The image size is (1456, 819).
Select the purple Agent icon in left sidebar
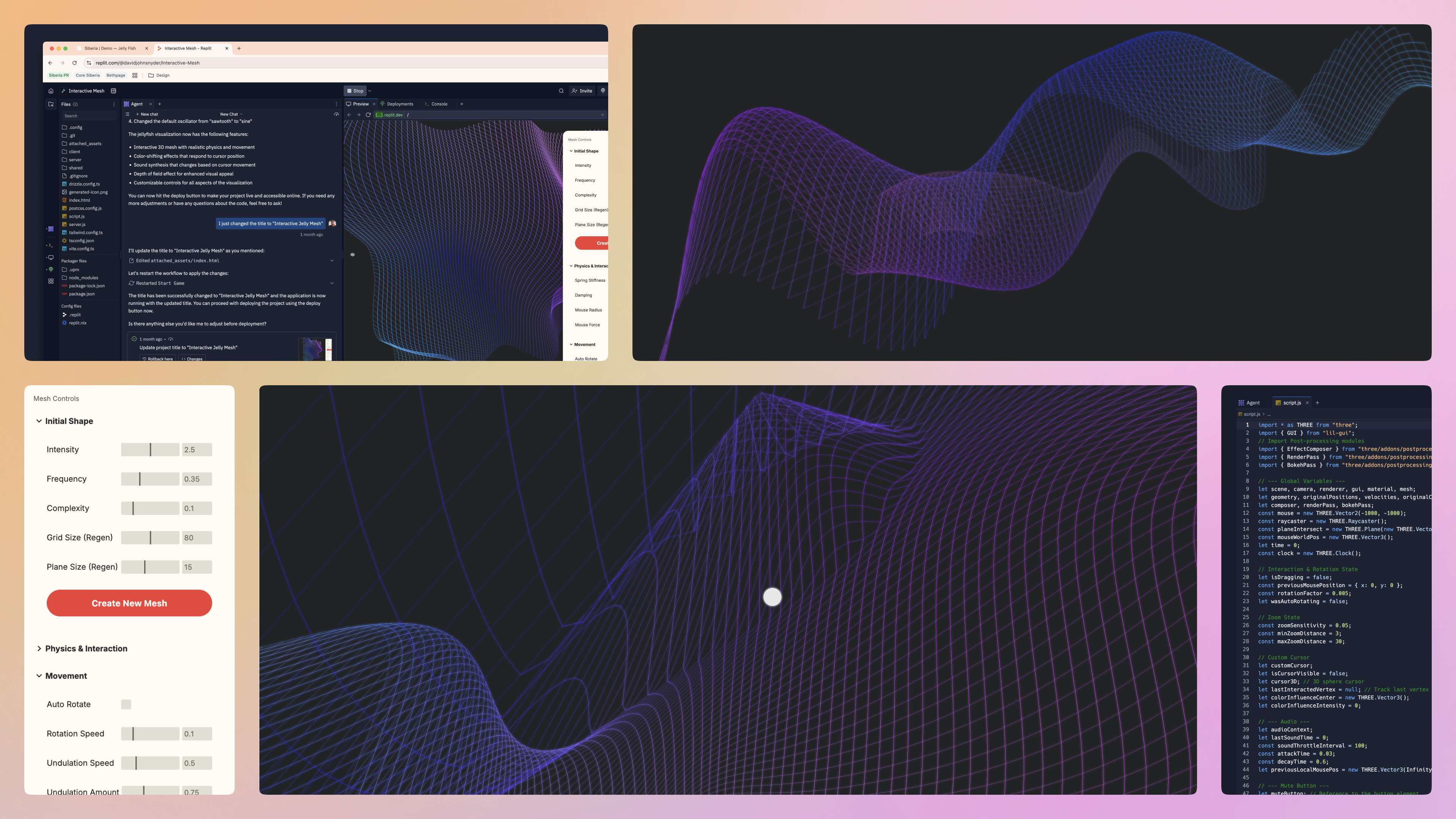pyautogui.click(x=51, y=229)
